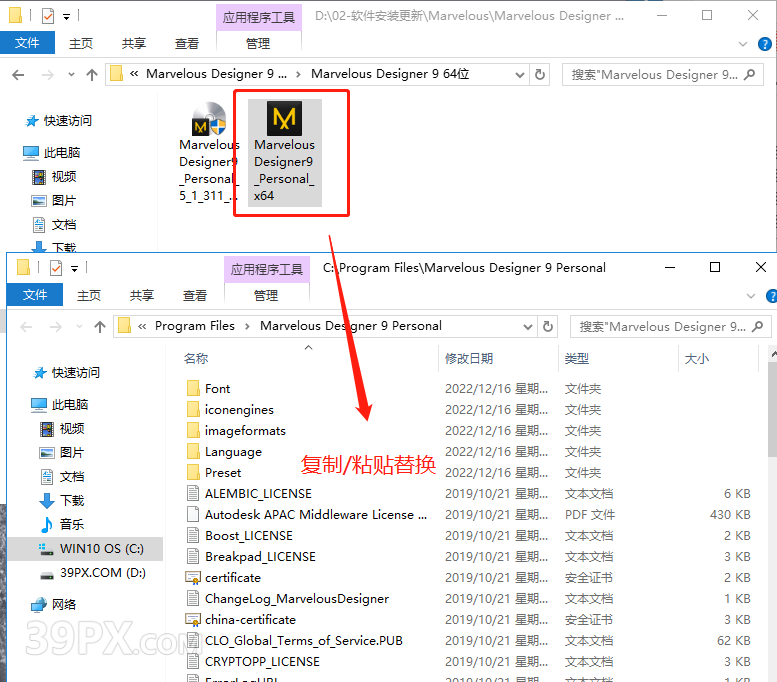The height and width of the screenshot is (682, 777).
Task: Open recent locations dropdown in back window
Action: (71, 75)
